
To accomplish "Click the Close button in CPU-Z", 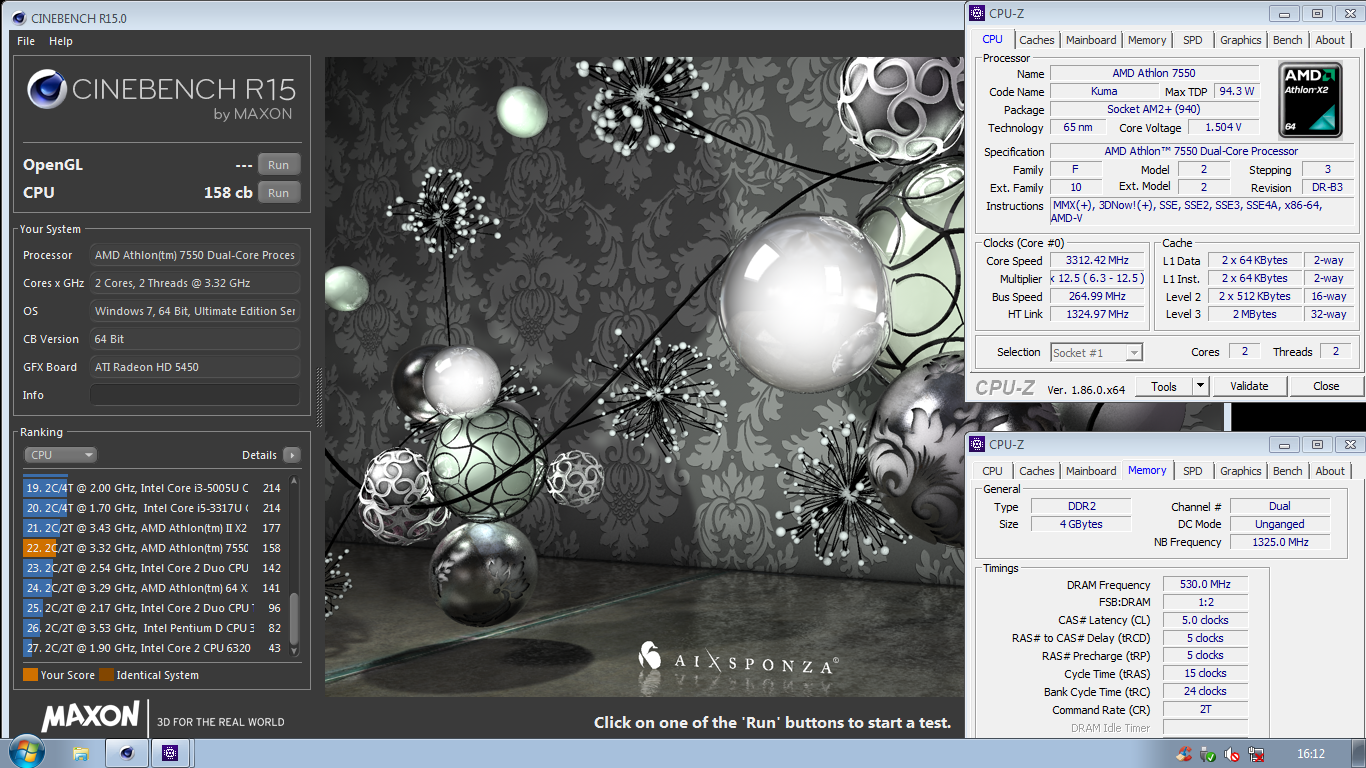I will click(x=1326, y=386).
